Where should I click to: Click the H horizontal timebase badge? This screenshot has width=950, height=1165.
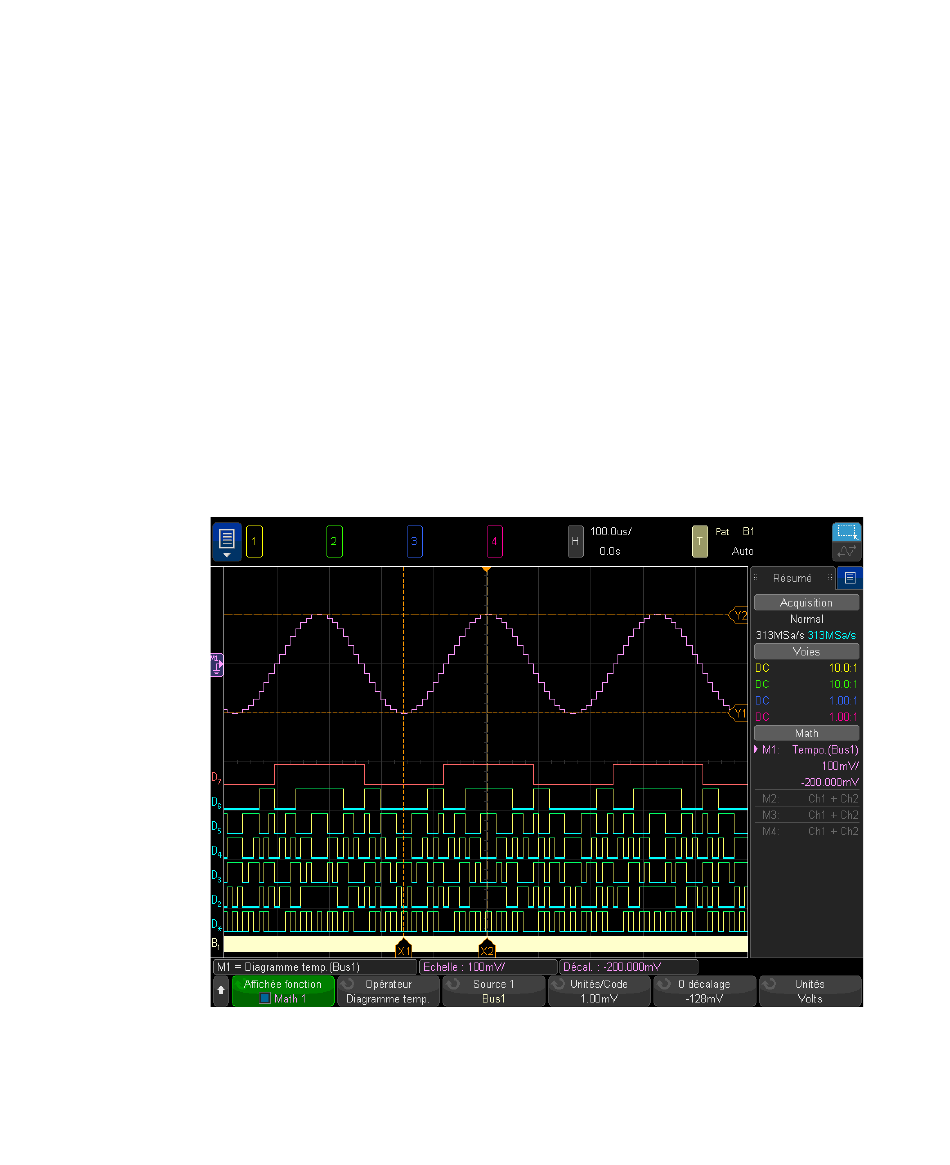tap(575, 542)
